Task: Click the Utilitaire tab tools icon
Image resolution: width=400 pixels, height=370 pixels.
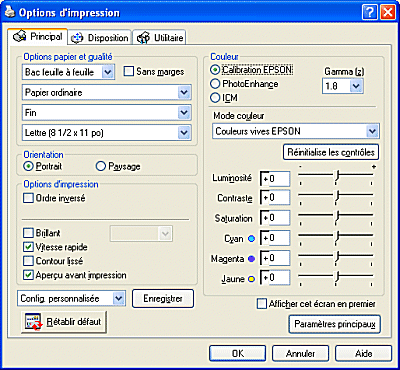Action: [x=144, y=38]
